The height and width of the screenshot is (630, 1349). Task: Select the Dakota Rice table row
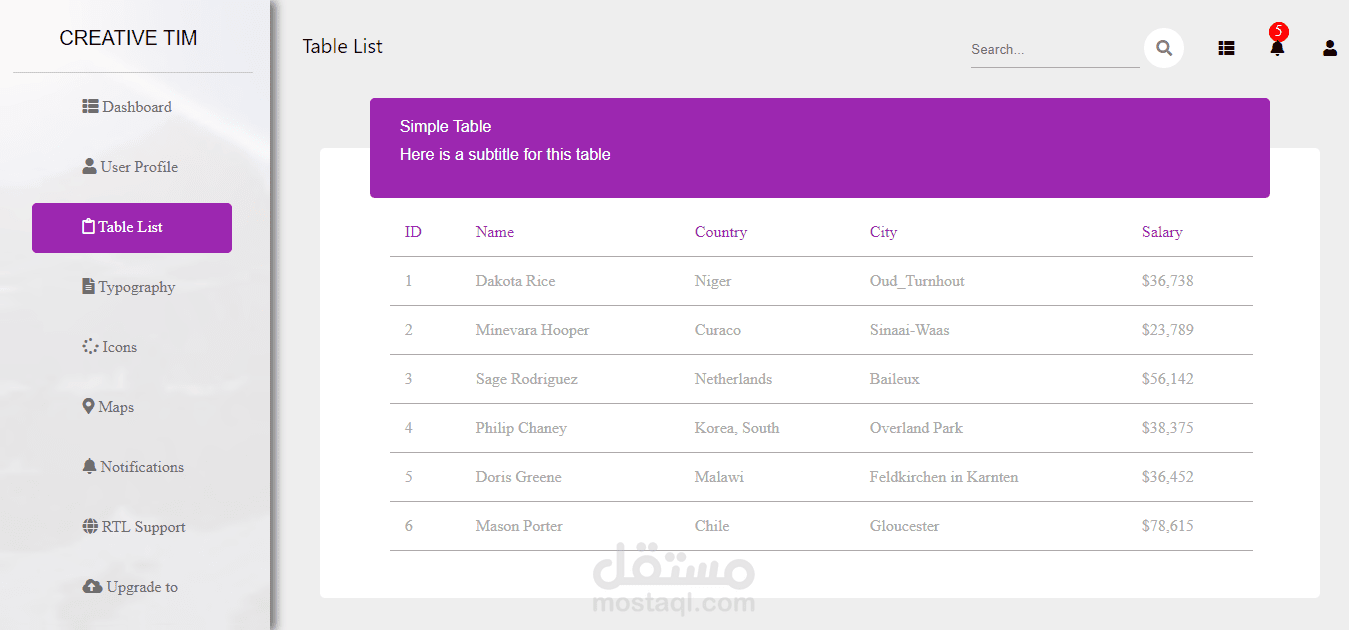coord(820,281)
